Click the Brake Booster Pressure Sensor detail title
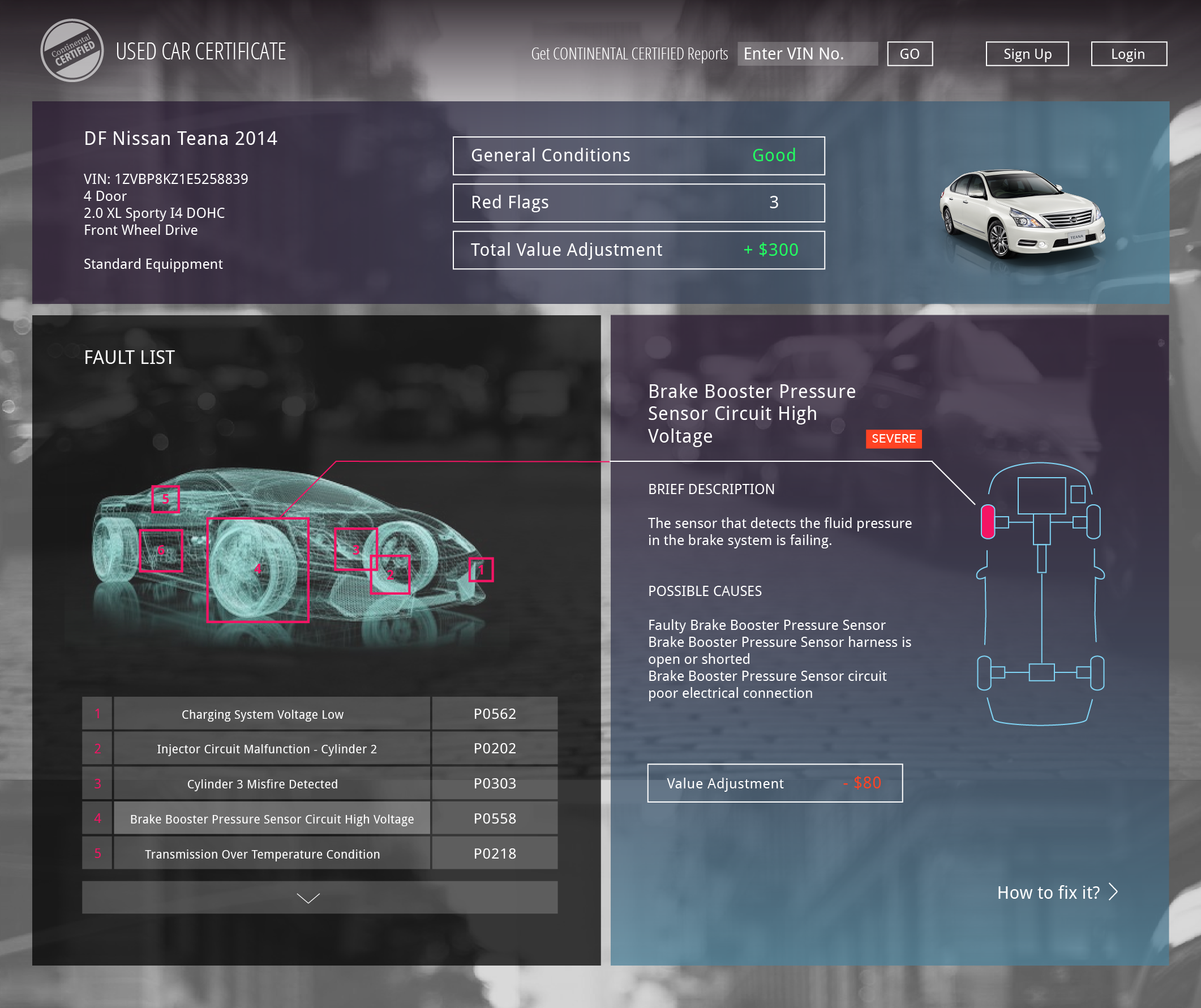Viewport: 1201px width, 1008px height. [752, 413]
